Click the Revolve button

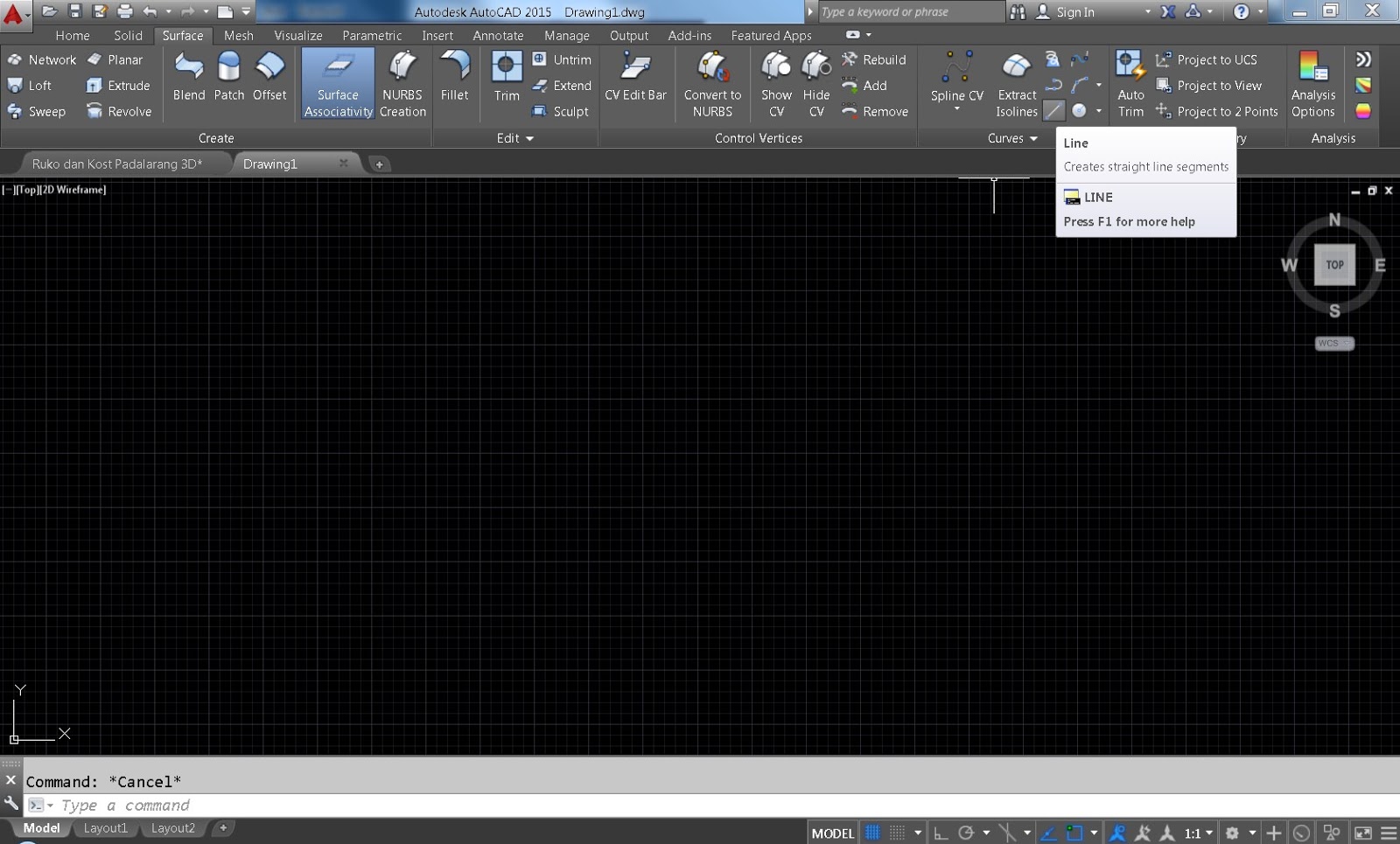[x=119, y=112]
